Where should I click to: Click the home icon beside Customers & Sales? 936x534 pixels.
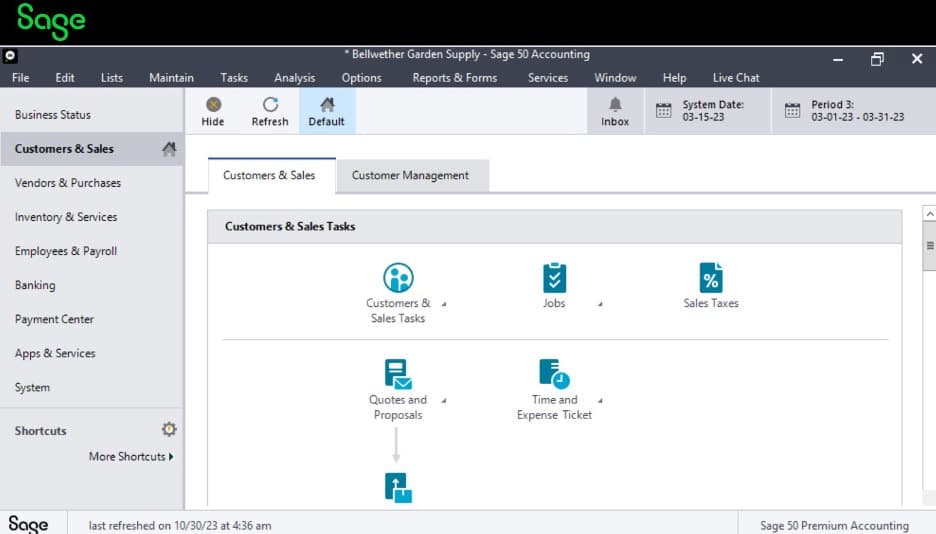click(169, 149)
